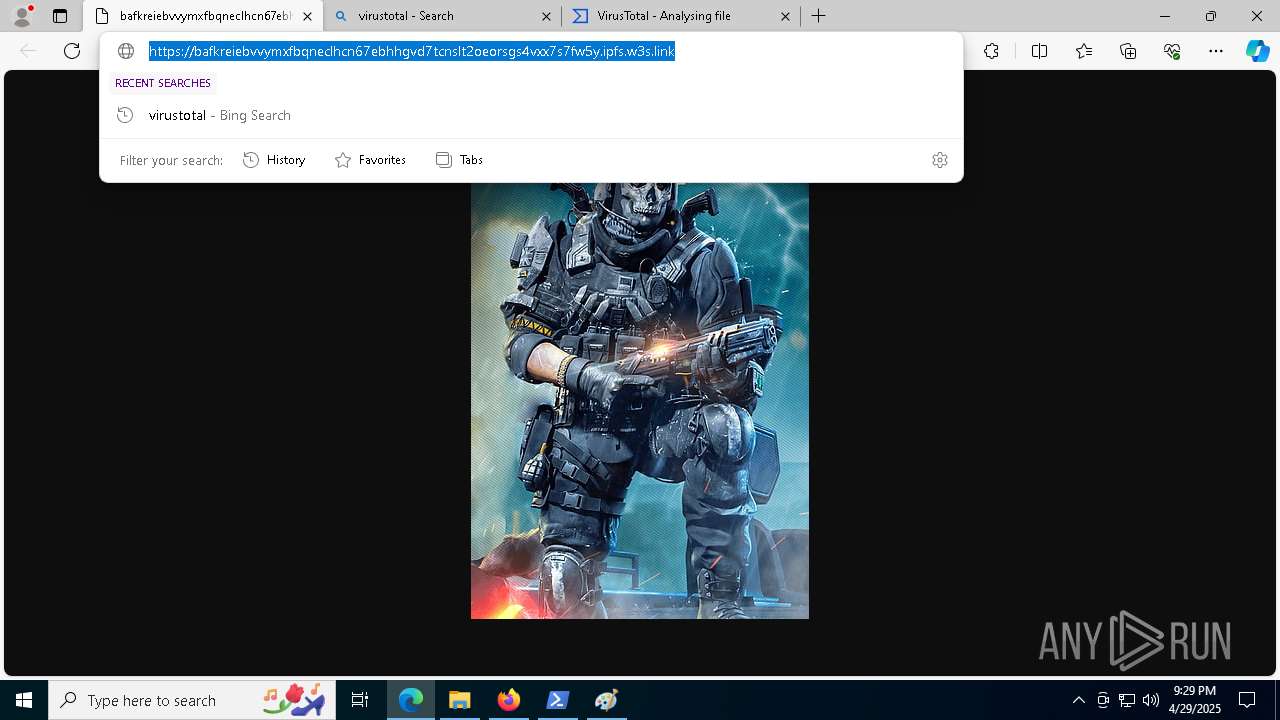Viewport: 1280px width, 720px height.
Task: Open Microsoft Edge from taskbar
Action: coord(411,700)
